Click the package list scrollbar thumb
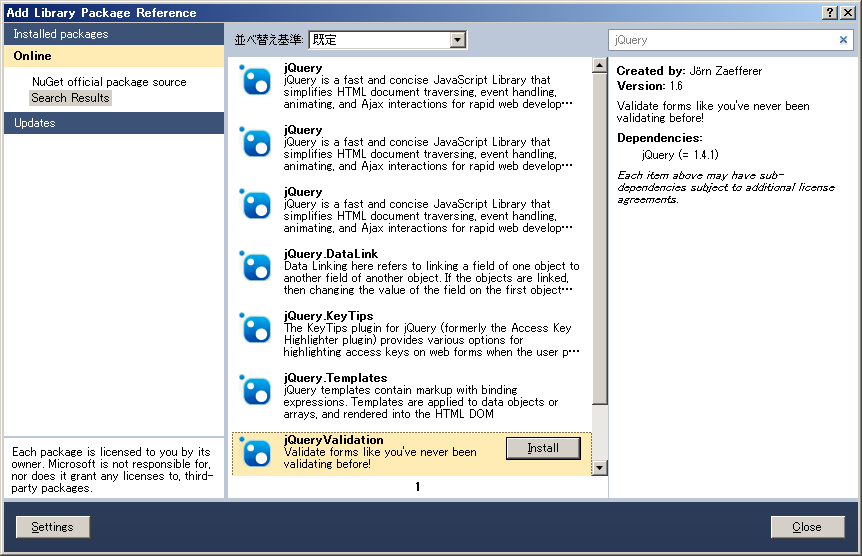The width and height of the screenshot is (862, 556). (599, 239)
